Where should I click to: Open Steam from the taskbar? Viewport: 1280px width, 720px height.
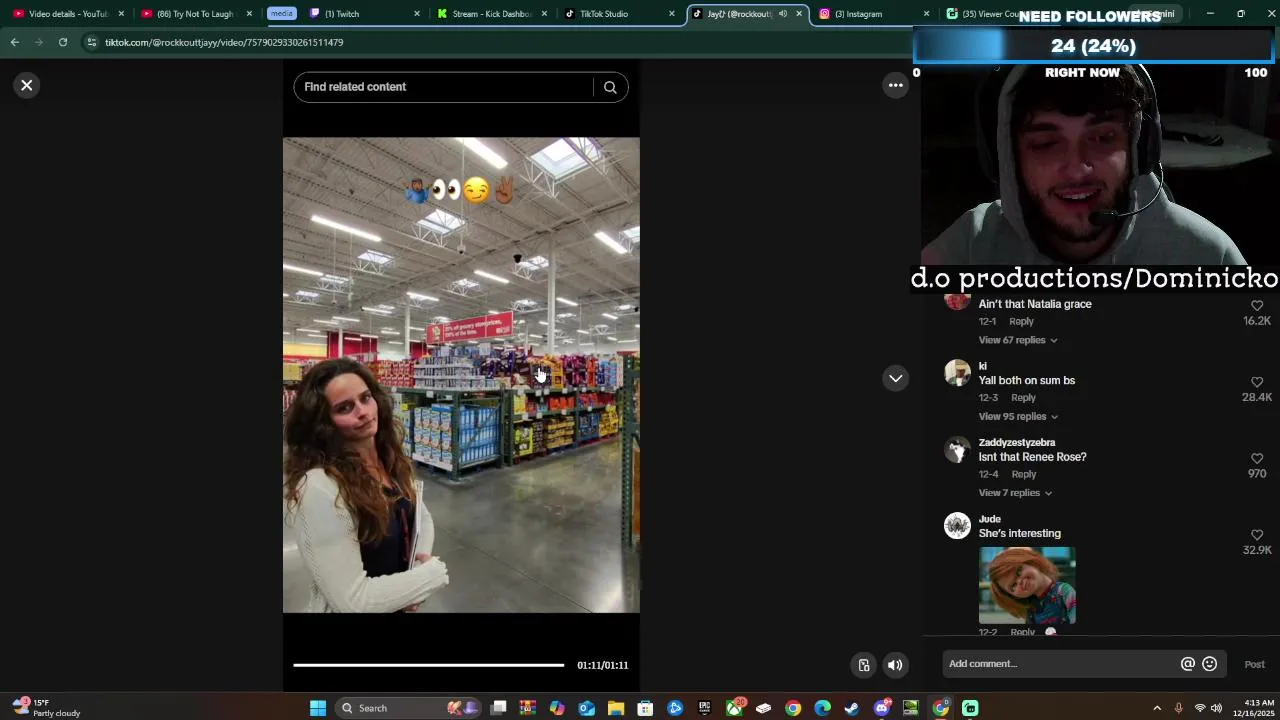(851, 708)
